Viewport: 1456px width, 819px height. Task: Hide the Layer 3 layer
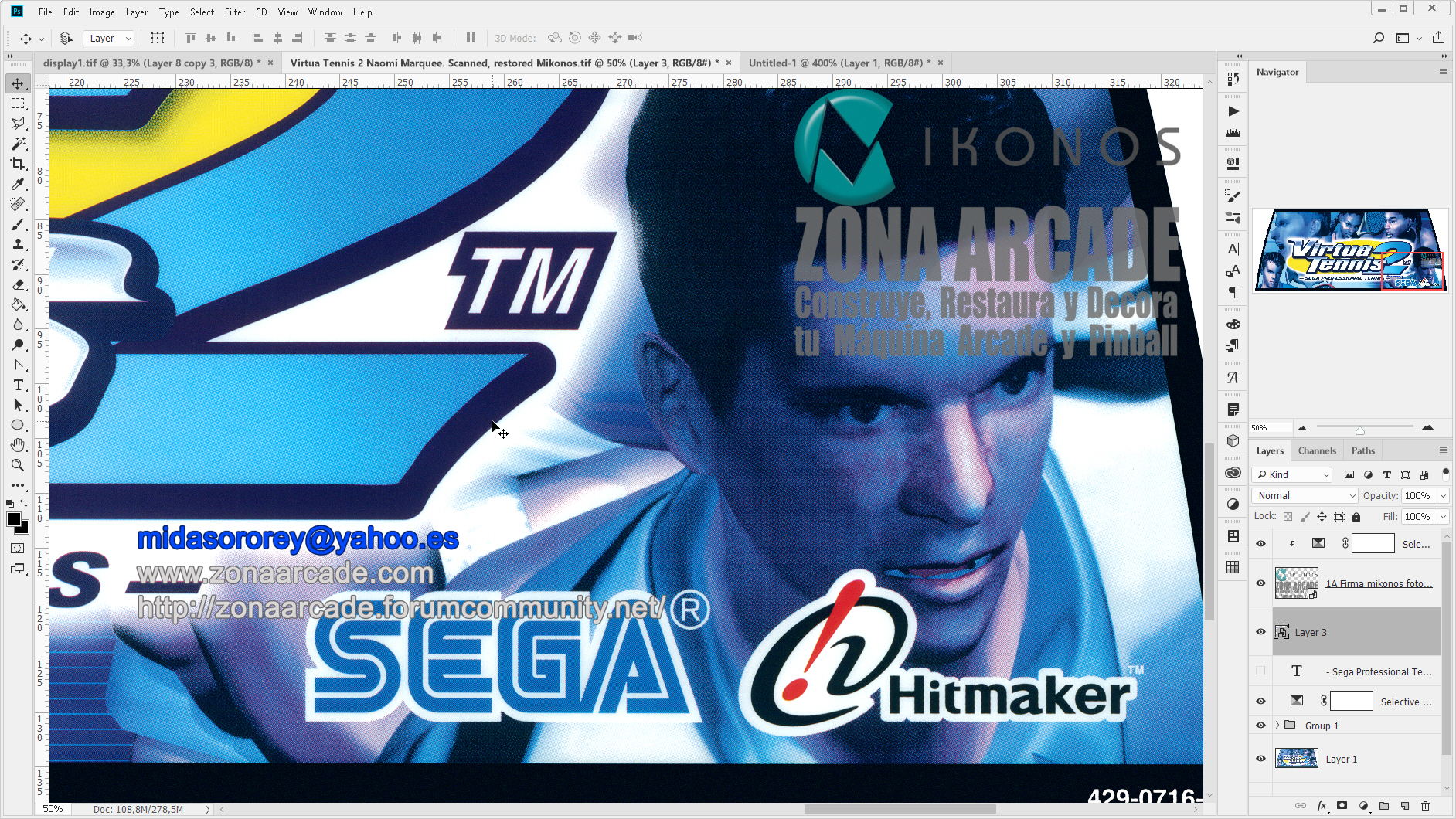pos(1260,632)
